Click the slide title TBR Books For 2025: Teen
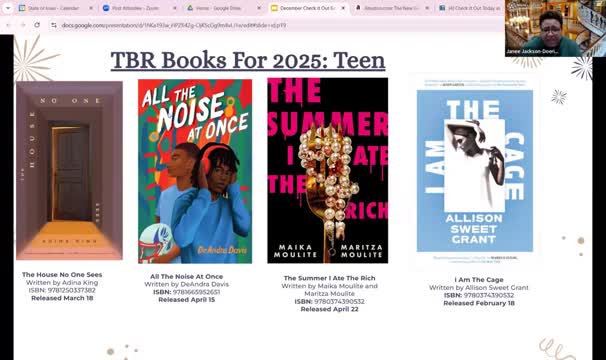 (248, 61)
